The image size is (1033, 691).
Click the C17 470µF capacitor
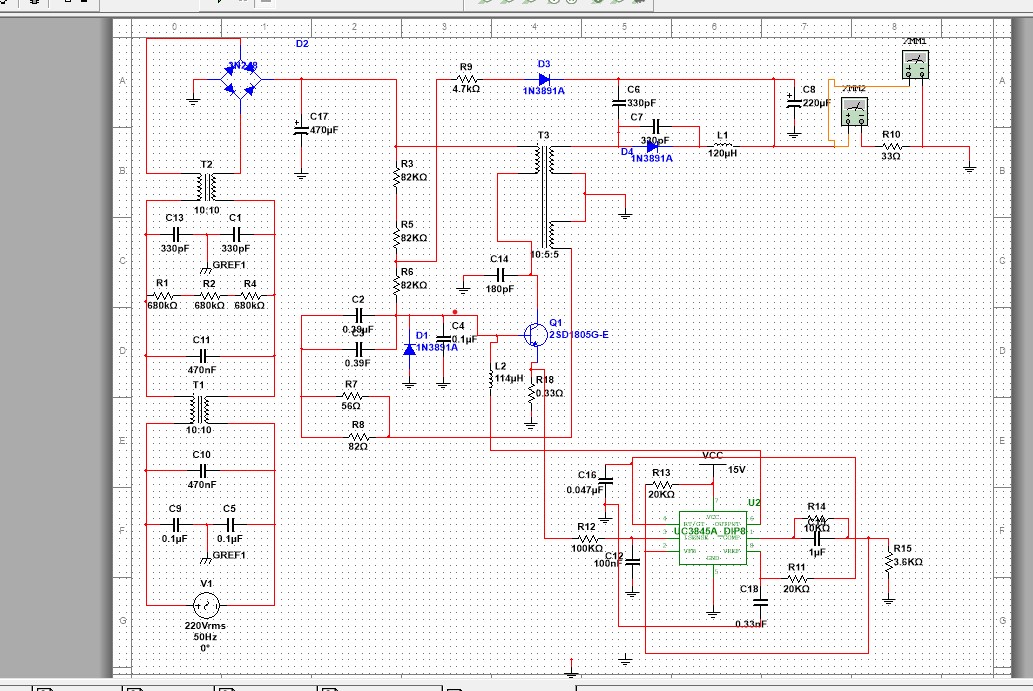pos(301,128)
